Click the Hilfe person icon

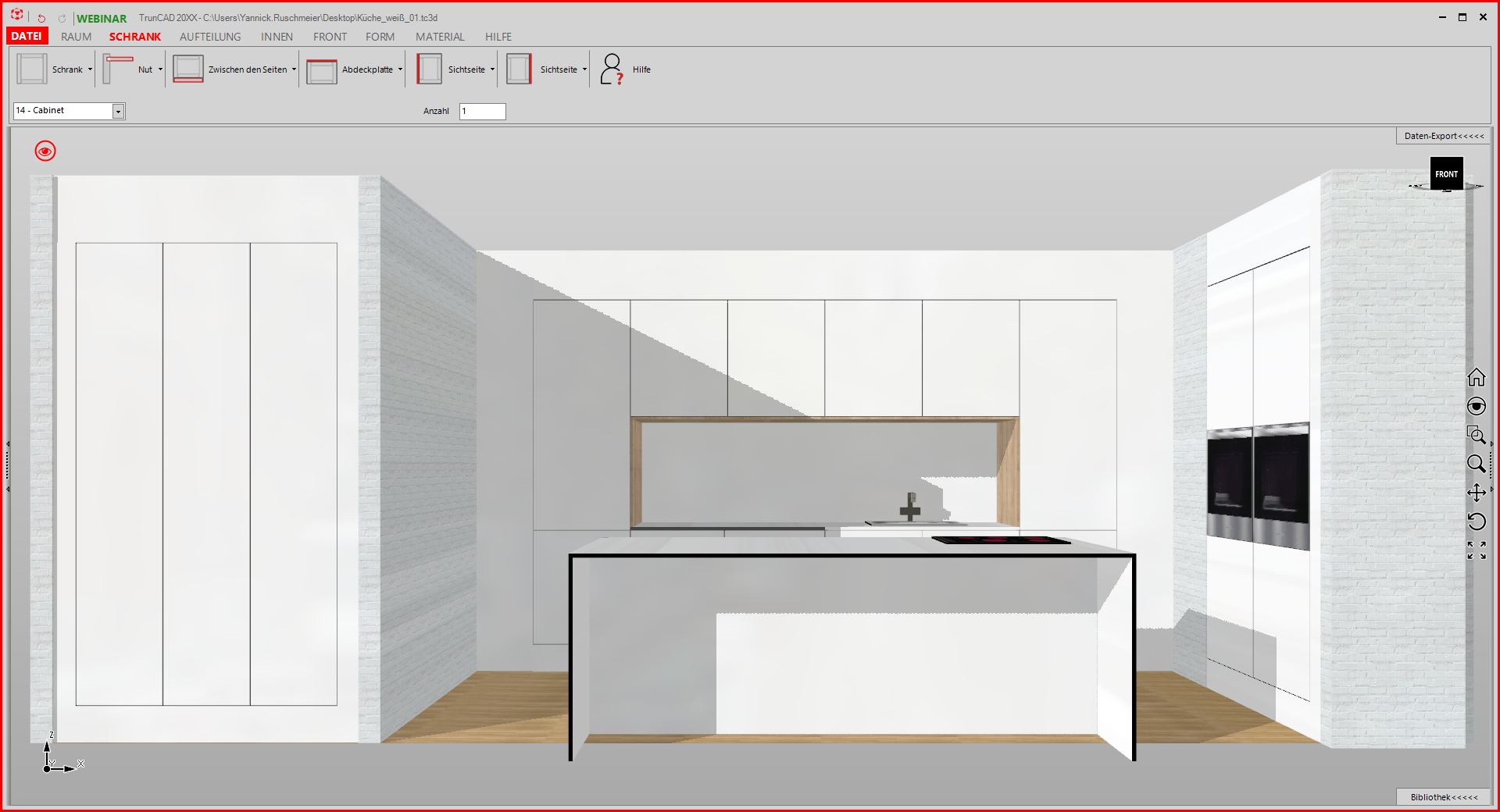(612, 69)
